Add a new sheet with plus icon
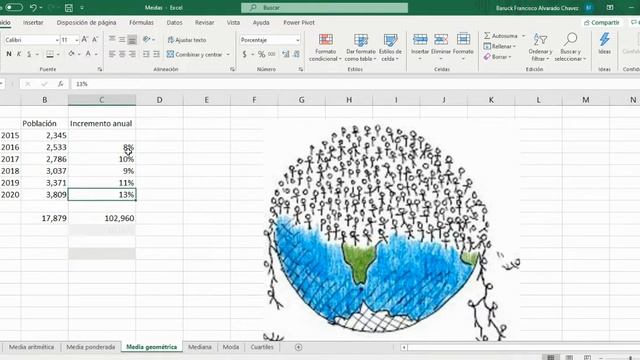This screenshot has height=360, width=640. (x=298, y=347)
